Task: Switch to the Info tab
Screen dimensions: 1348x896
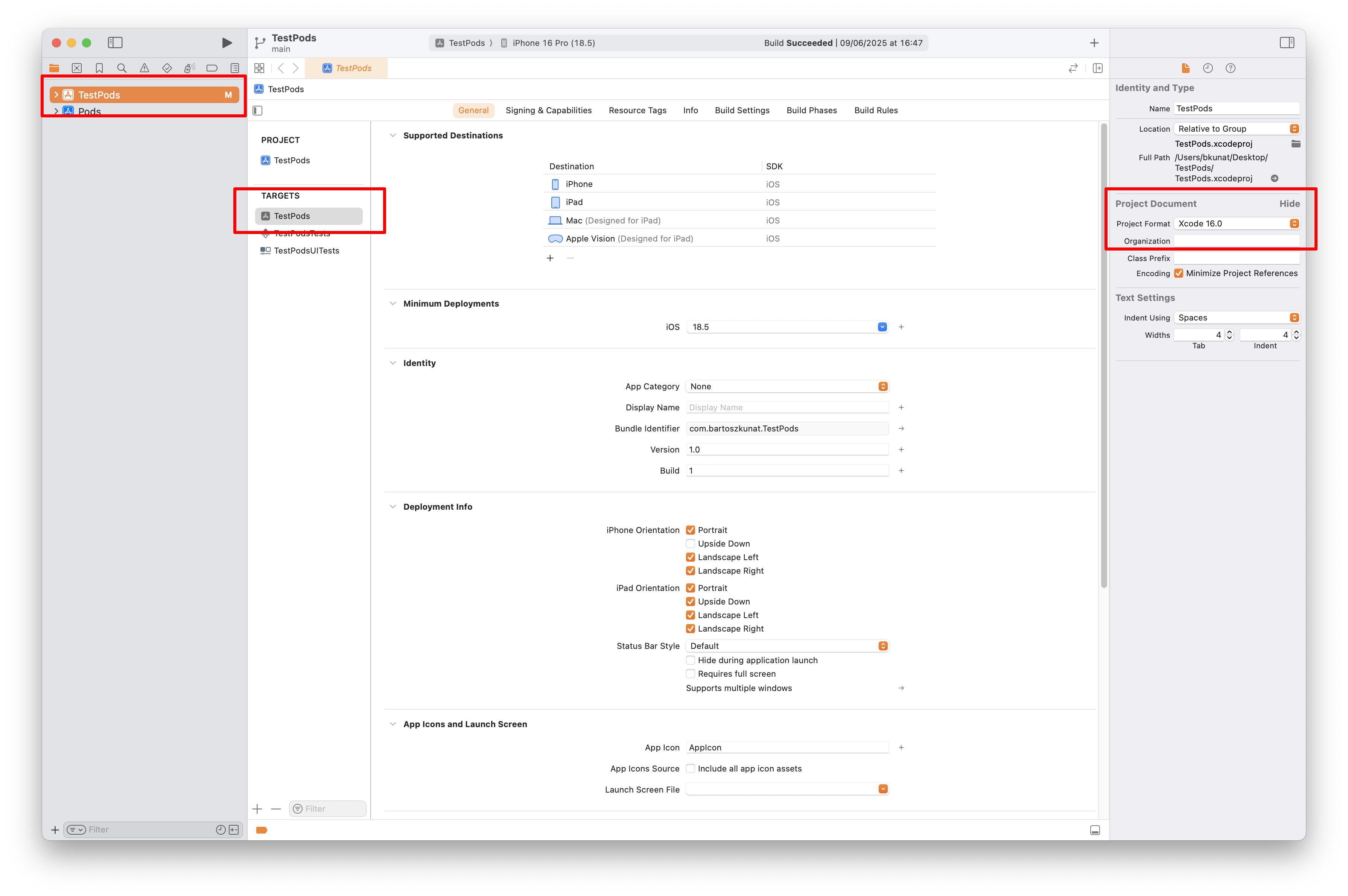Action: [691, 110]
